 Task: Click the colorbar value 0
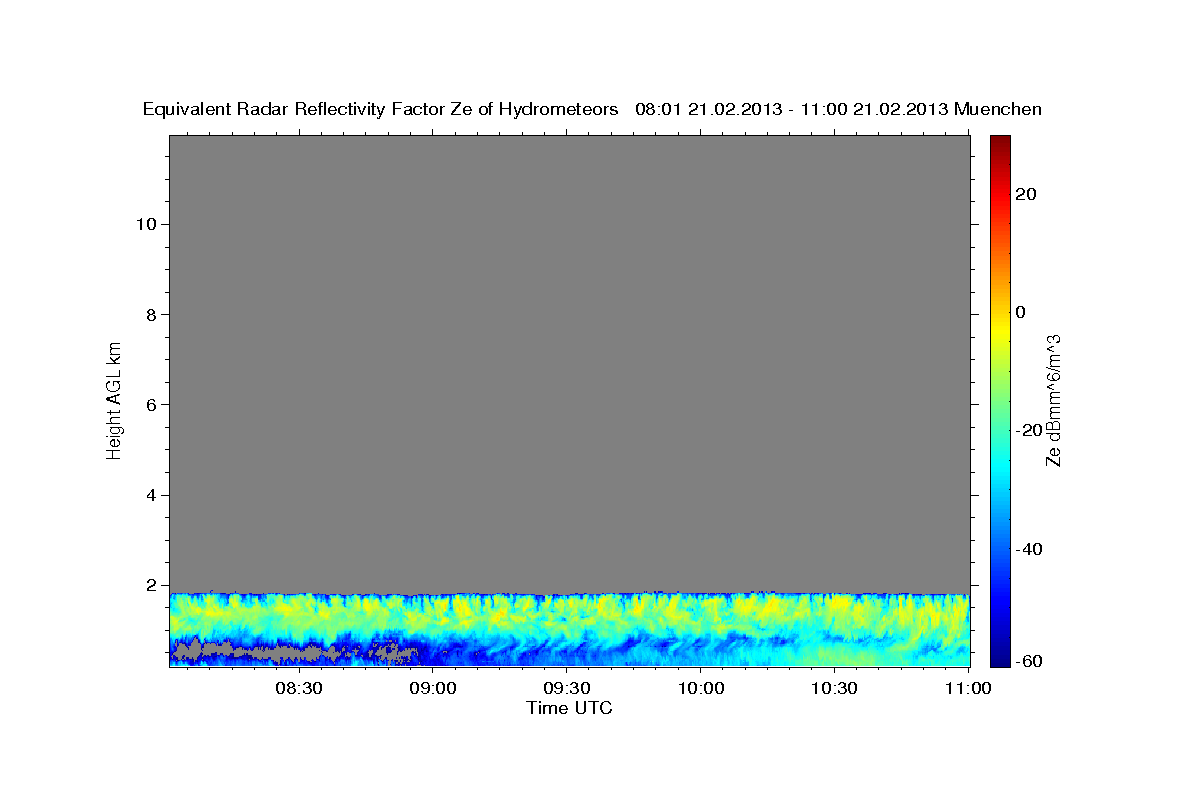(x=1022, y=312)
